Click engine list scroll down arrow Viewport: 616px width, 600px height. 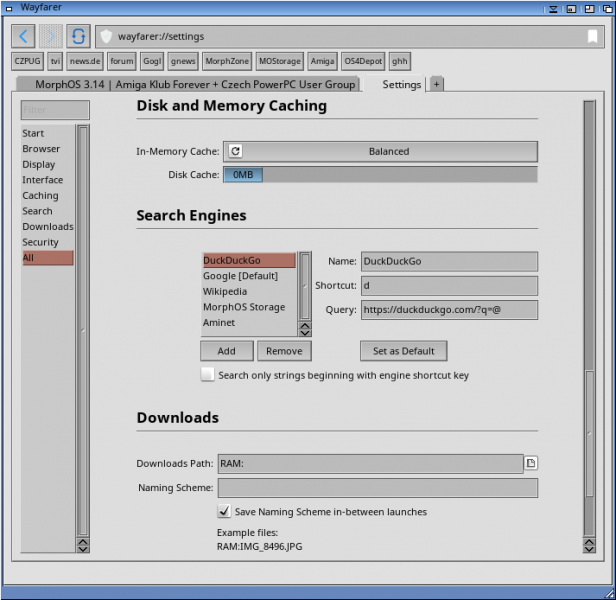tap(305, 333)
